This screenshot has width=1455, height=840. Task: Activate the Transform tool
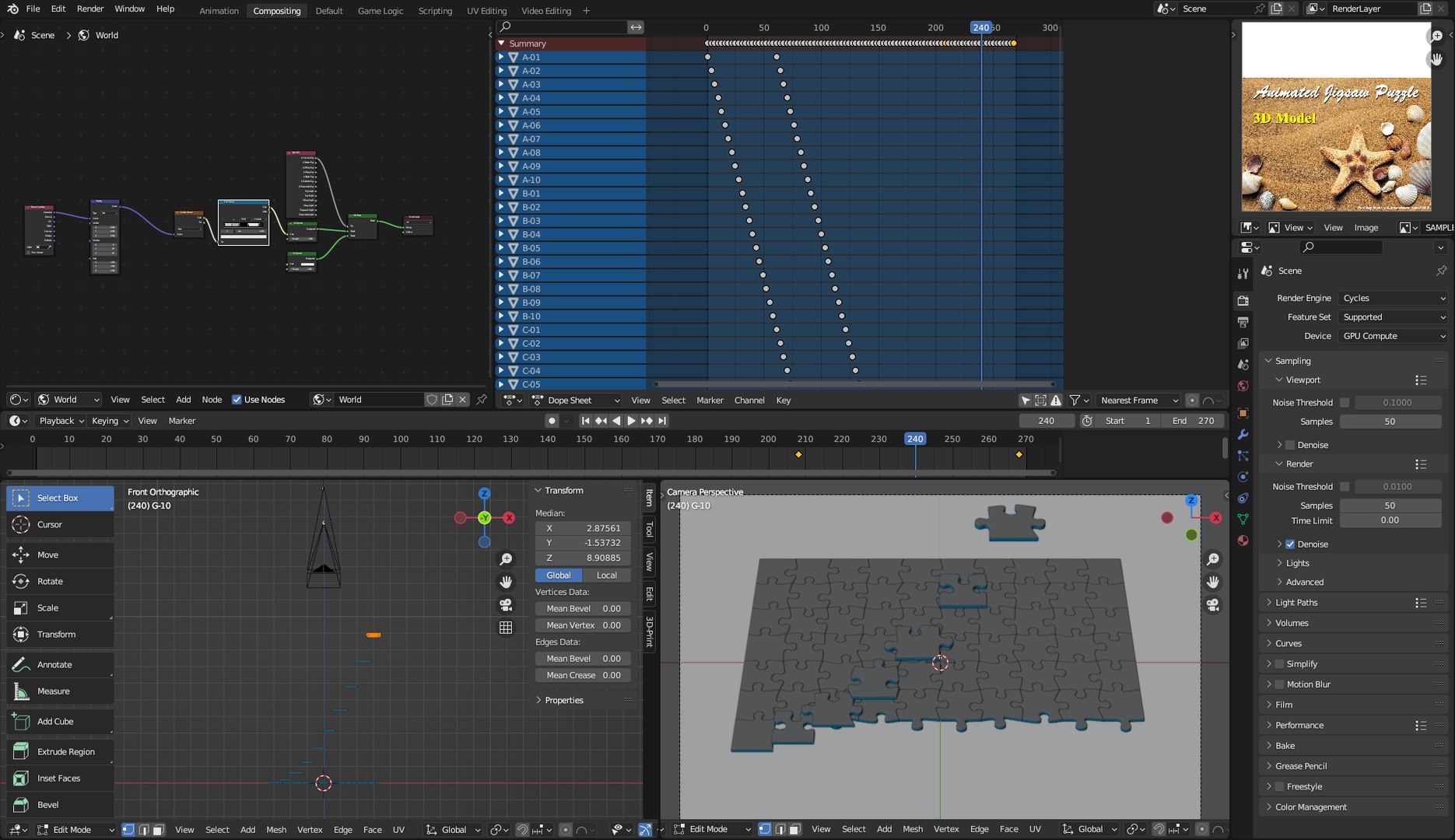(x=60, y=634)
